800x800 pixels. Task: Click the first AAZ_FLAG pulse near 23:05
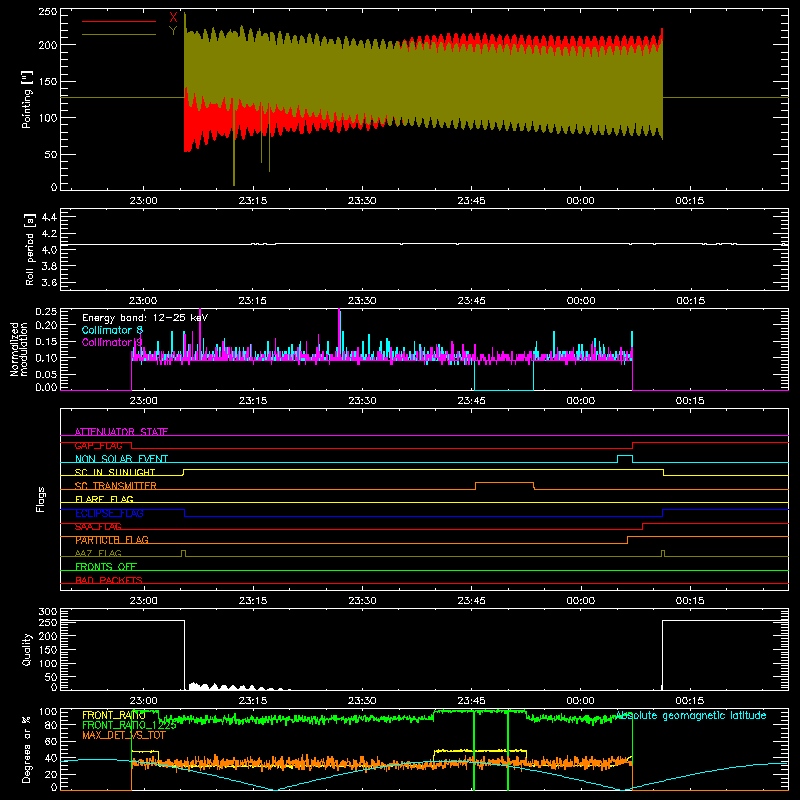point(184,553)
